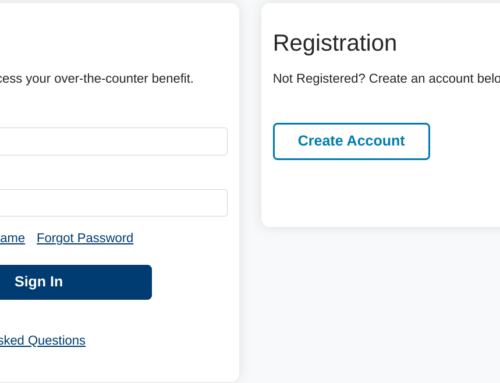
Task: Click the Registration heading
Action: 335,43
